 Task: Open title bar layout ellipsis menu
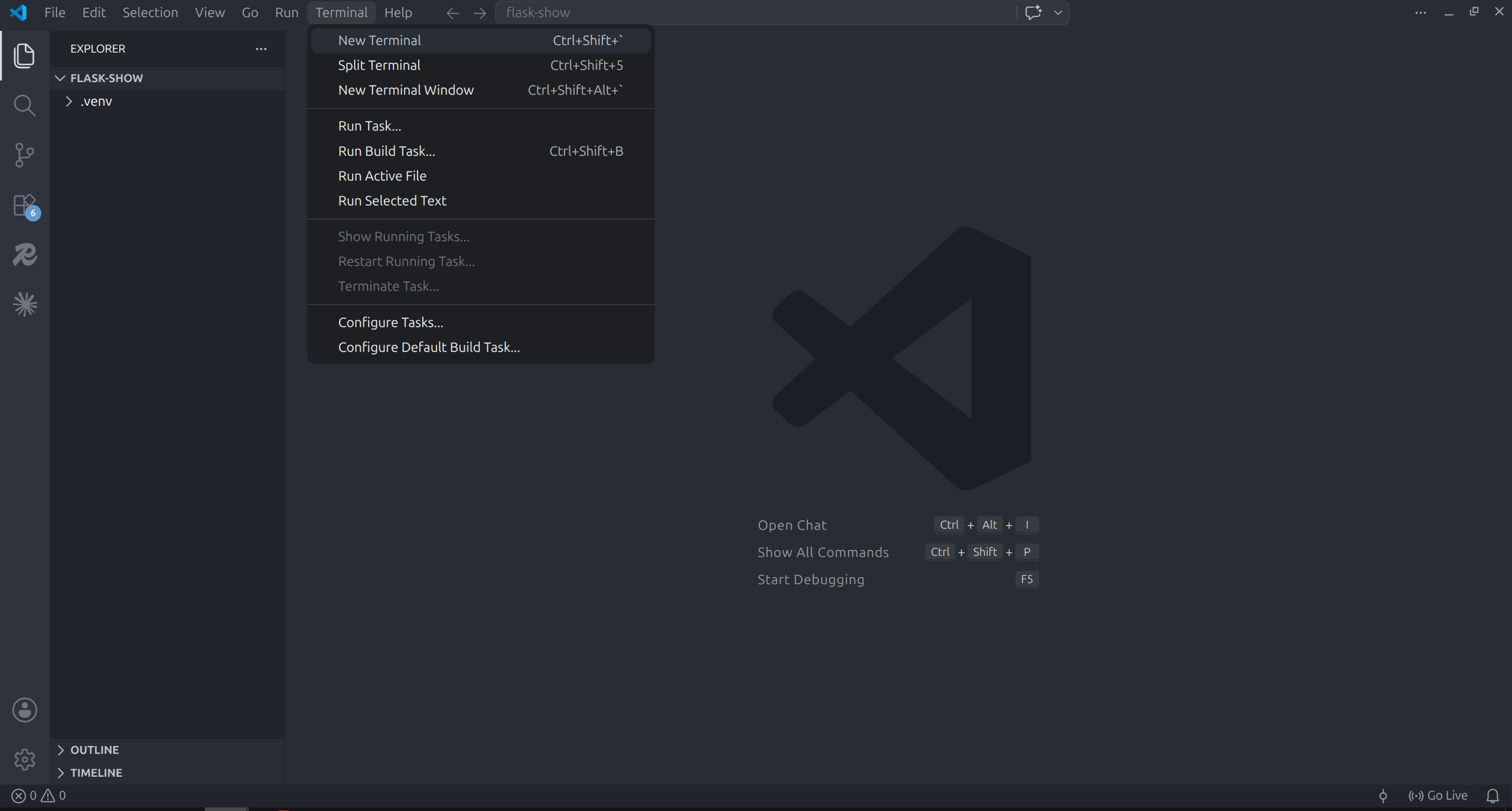pos(1420,12)
